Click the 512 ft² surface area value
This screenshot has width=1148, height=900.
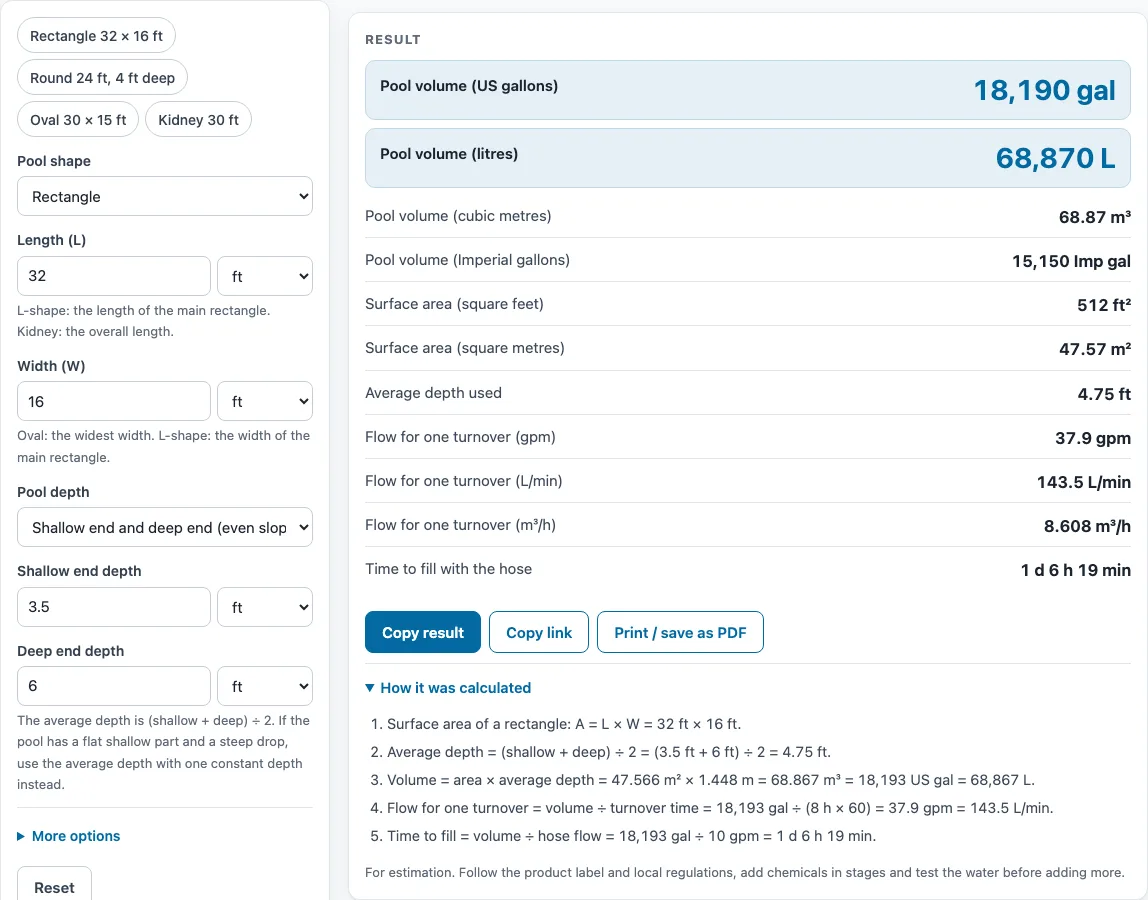[x=1103, y=305]
